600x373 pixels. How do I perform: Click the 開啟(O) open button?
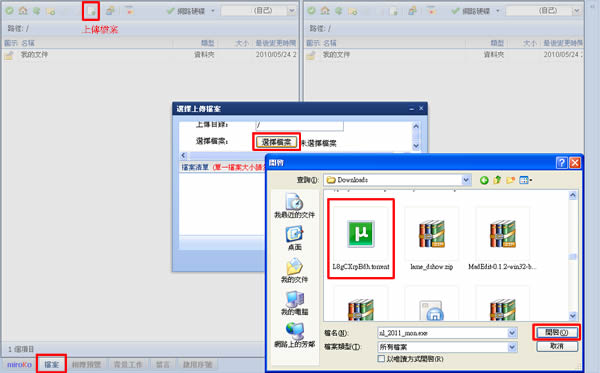[x=556, y=332]
